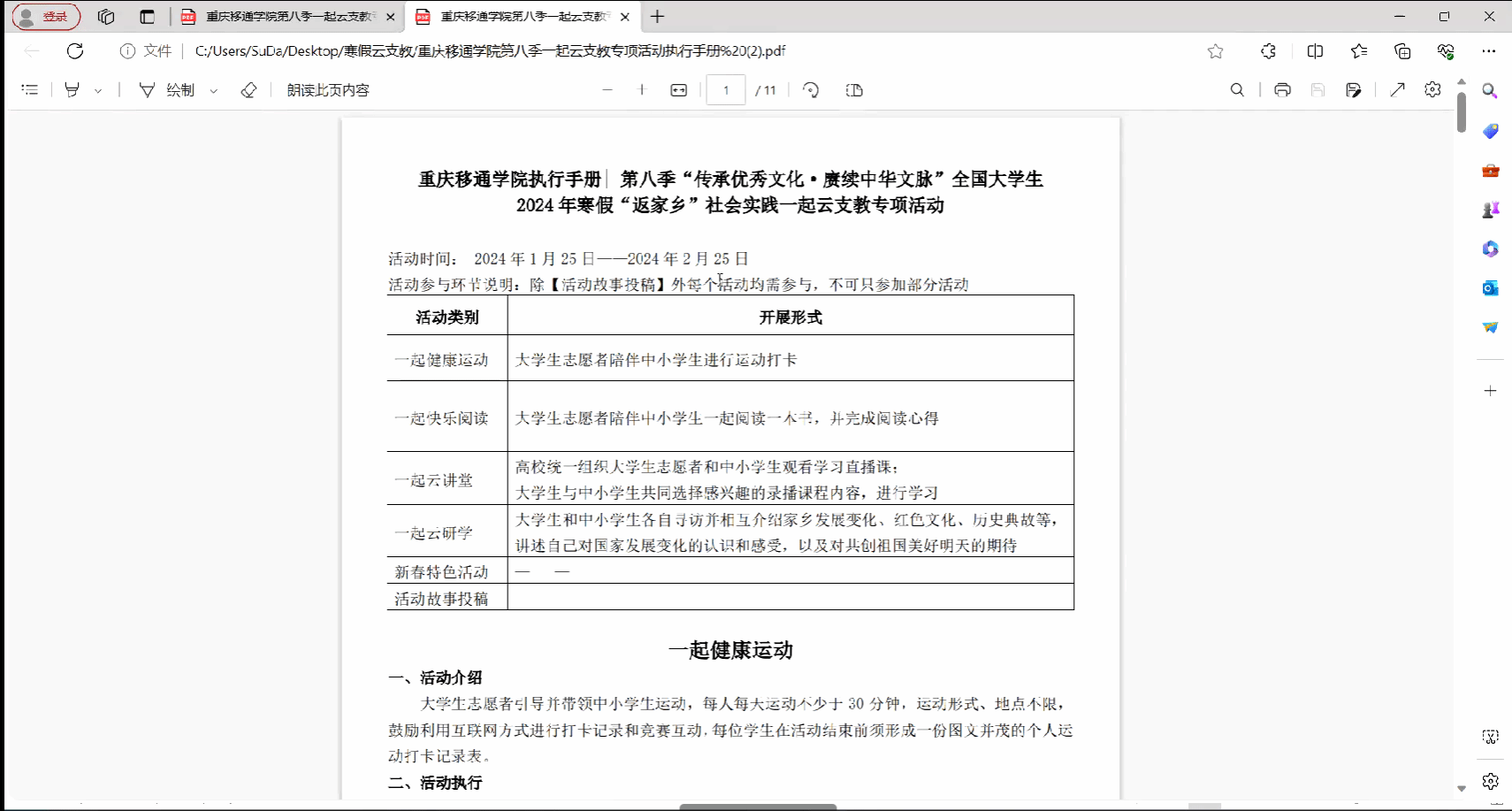Click the fit to width icon

(679, 90)
